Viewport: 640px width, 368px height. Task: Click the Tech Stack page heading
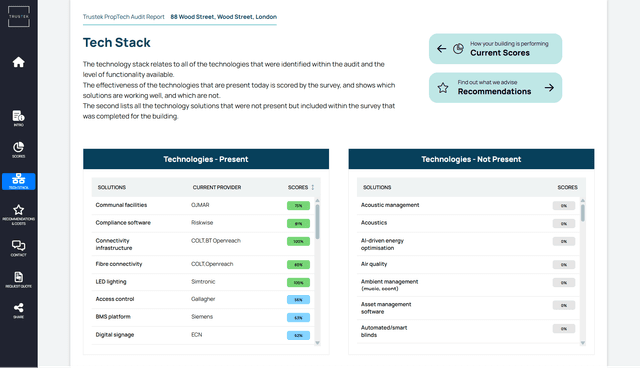(x=117, y=42)
